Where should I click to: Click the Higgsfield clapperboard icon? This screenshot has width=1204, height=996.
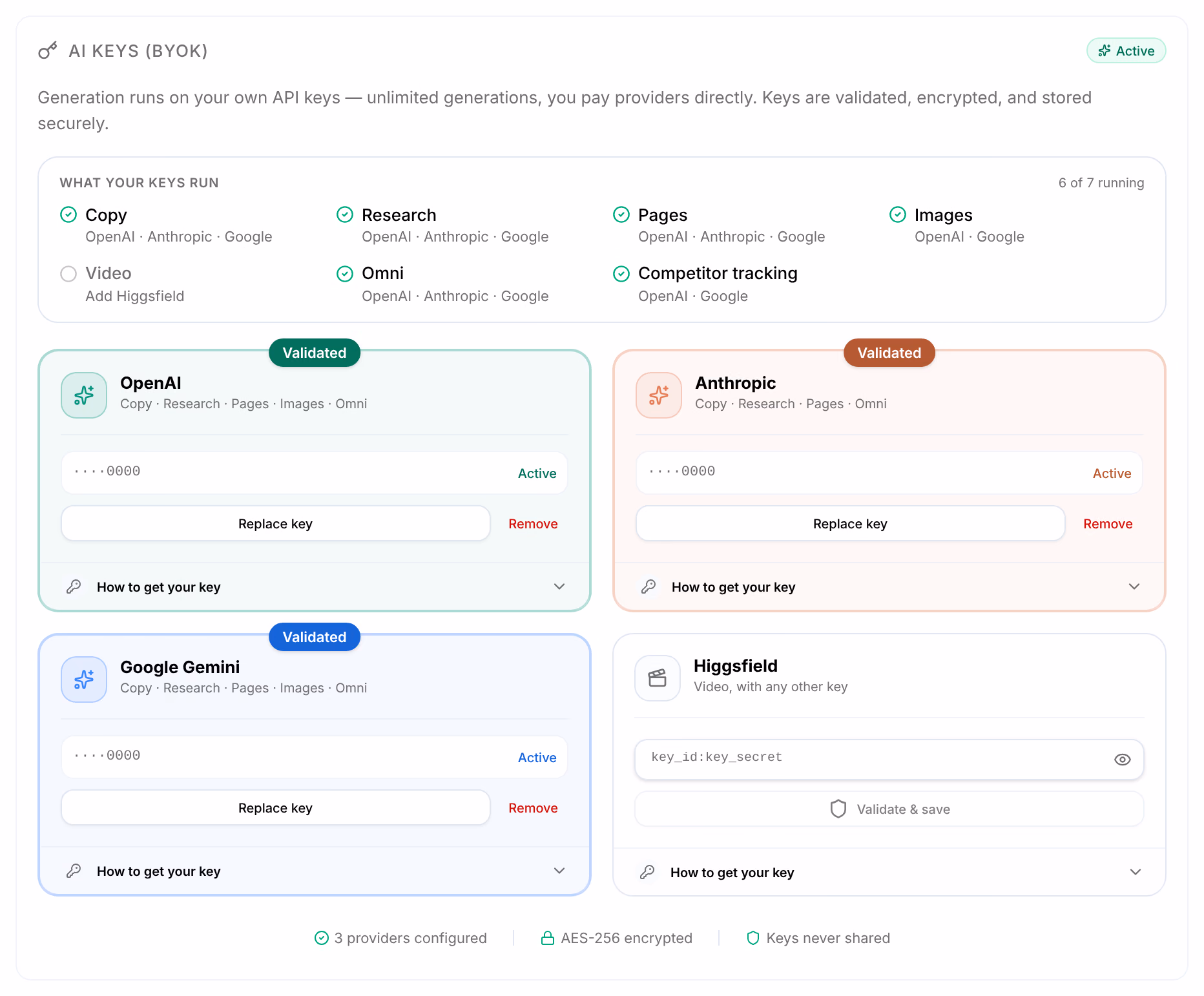658,678
